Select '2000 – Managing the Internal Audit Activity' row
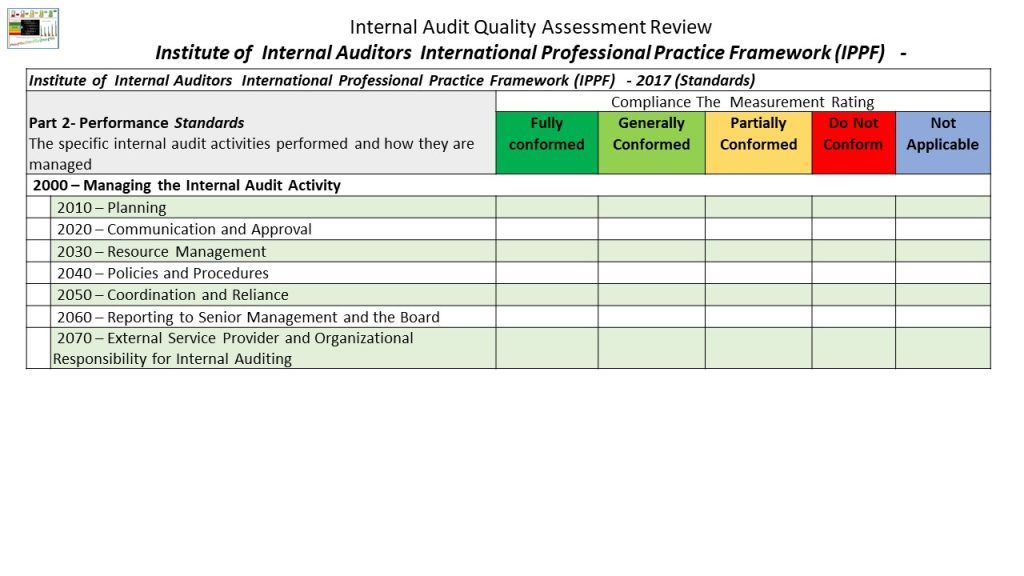Image resolution: width=1024 pixels, height=576 pixels. 508,185
